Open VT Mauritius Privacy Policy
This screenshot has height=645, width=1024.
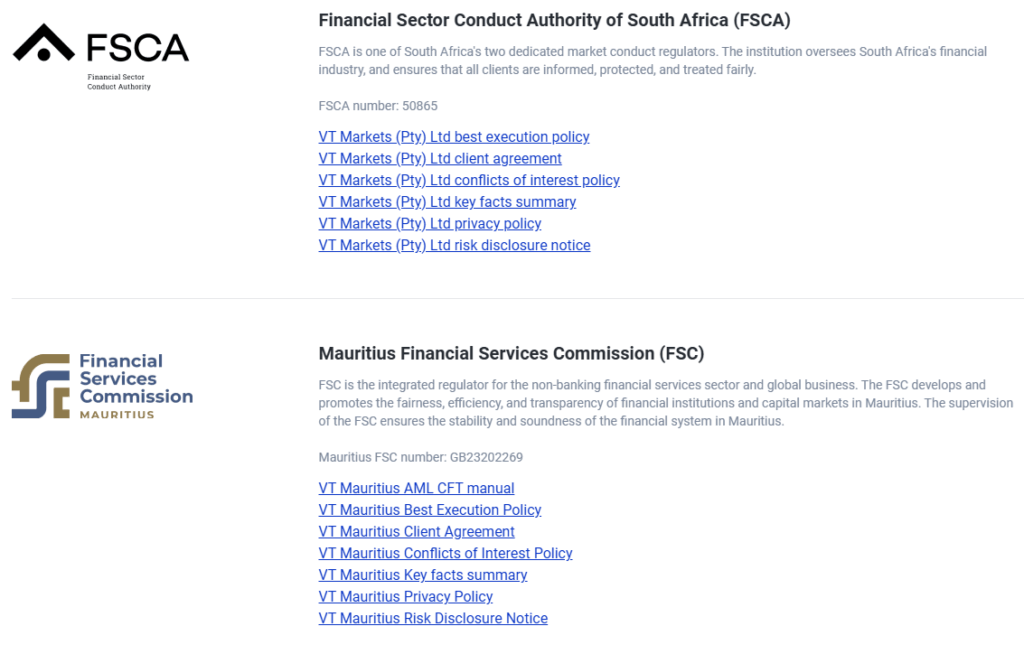pos(406,597)
